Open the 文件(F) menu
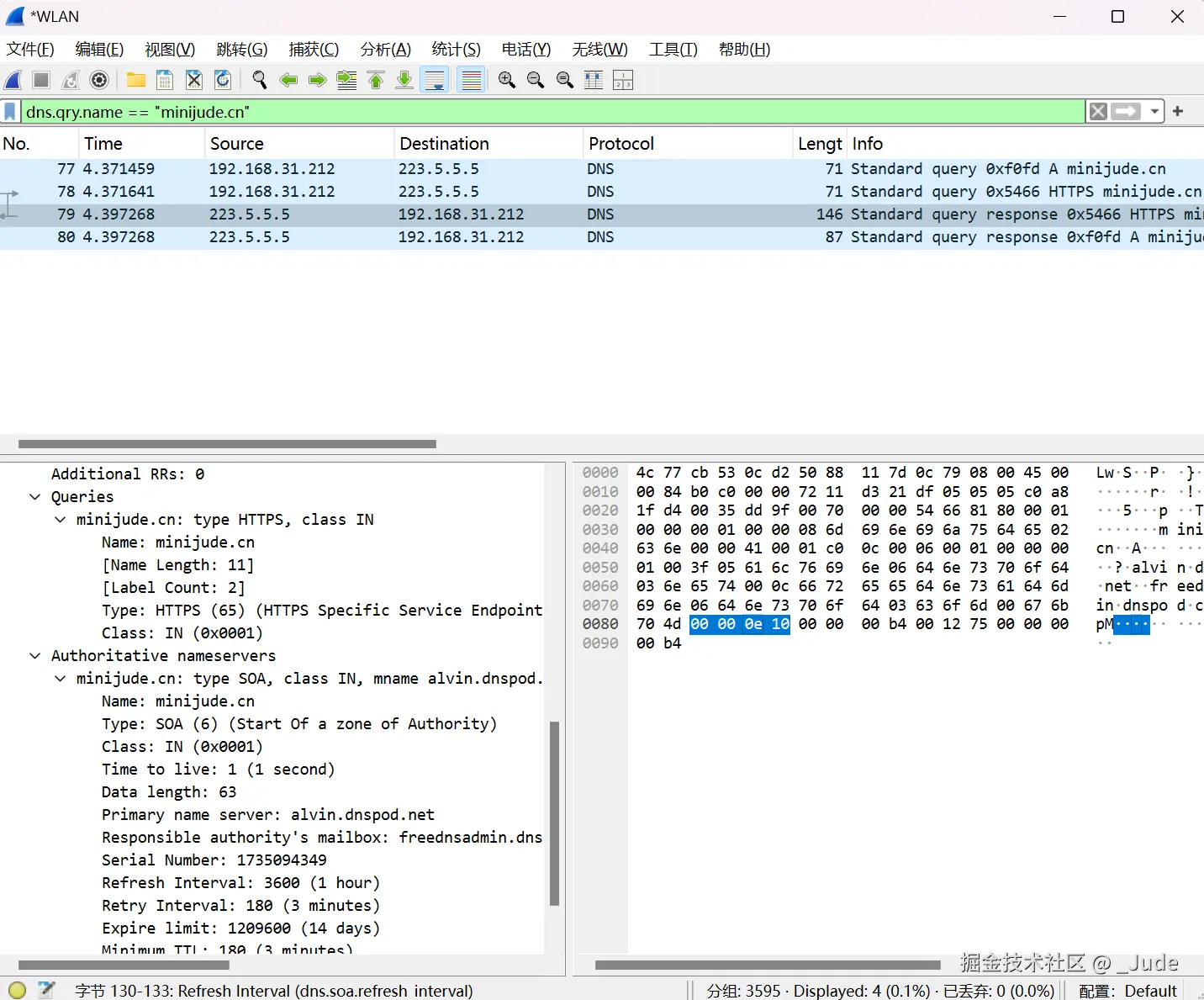The width and height of the screenshot is (1204, 1000). [30, 49]
